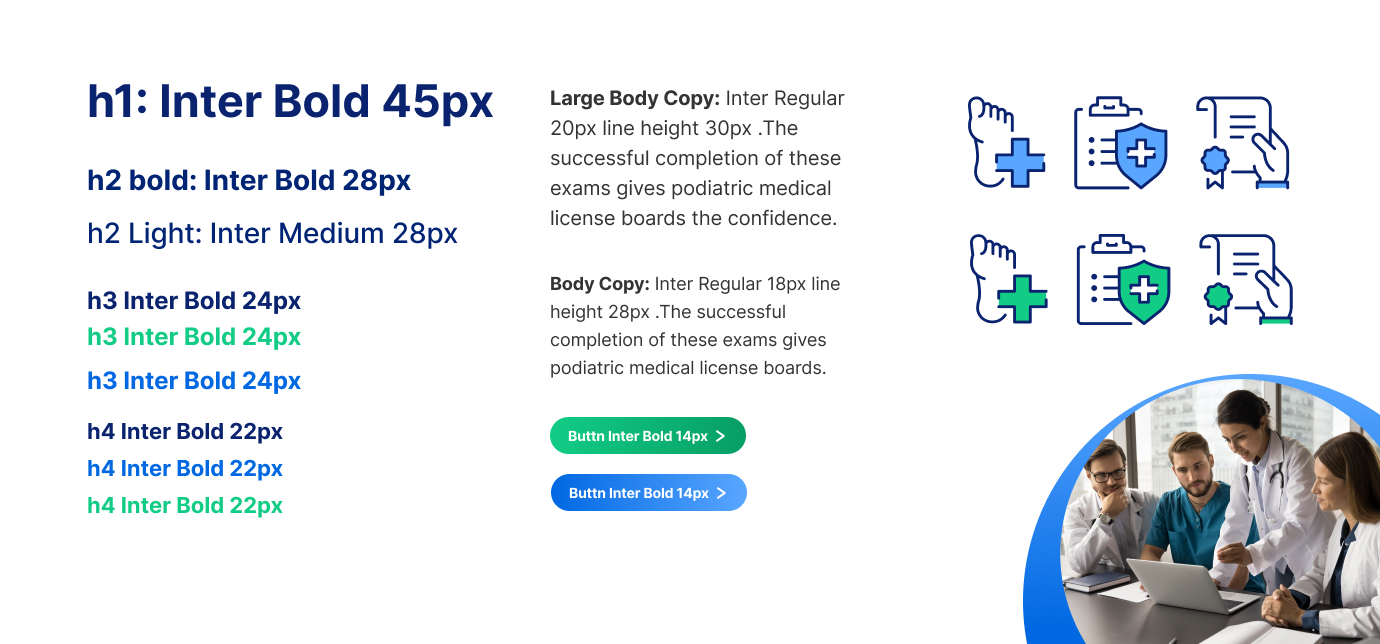Click the blue clipboard shield icon
The image size is (1380, 644).
(x=1120, y=143)
